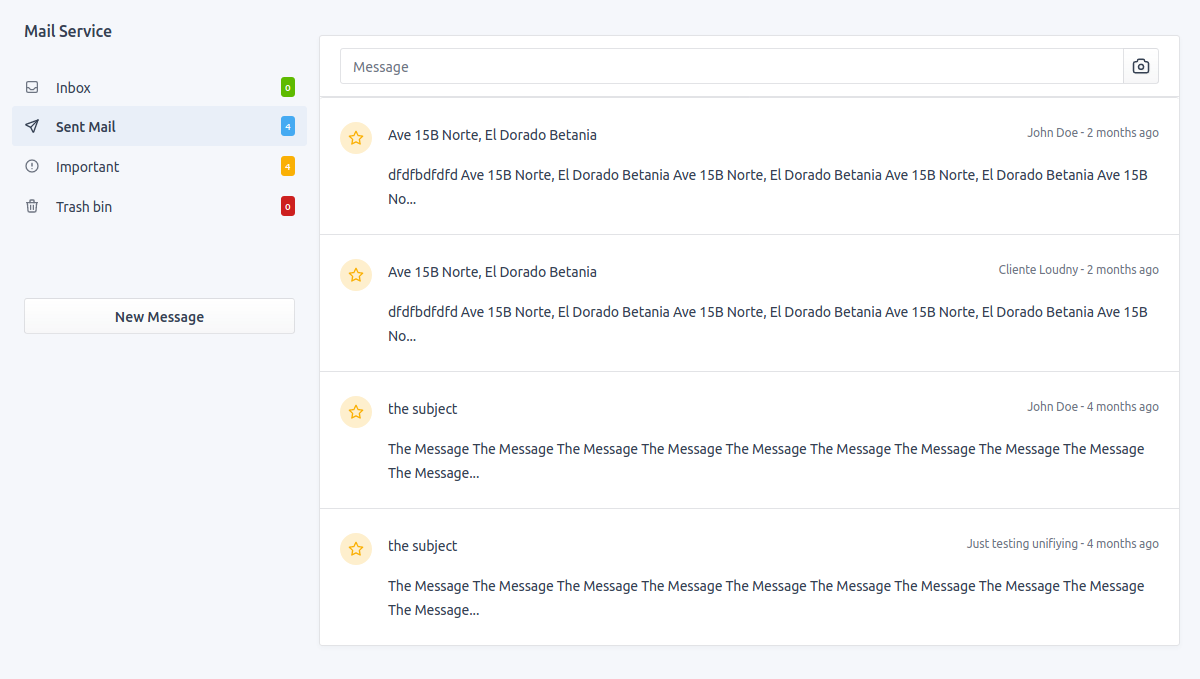This screenshot has height=679, width=1200.
Task: Unstar the John Doe message from 4 months ago
Action: click(356, 411)
